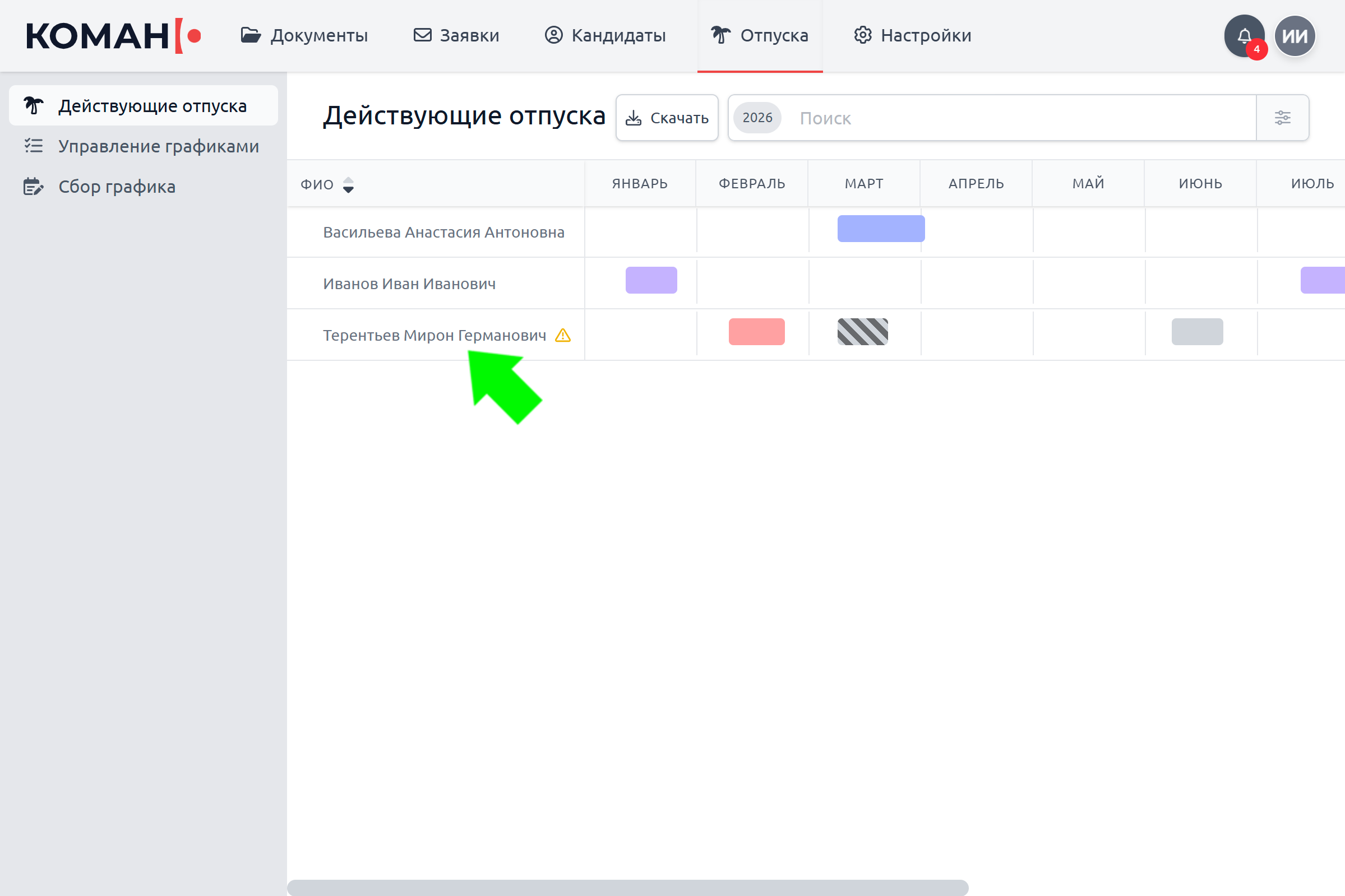Open Васильева Анастасия Антоновна employee row

click(443, 233)
